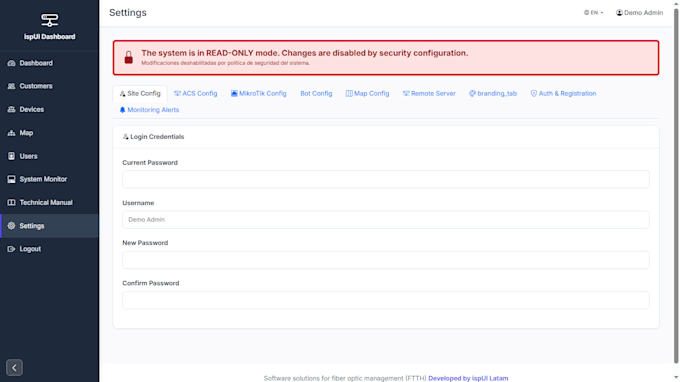Switch to Auth & Registration tab

(563, 94)
